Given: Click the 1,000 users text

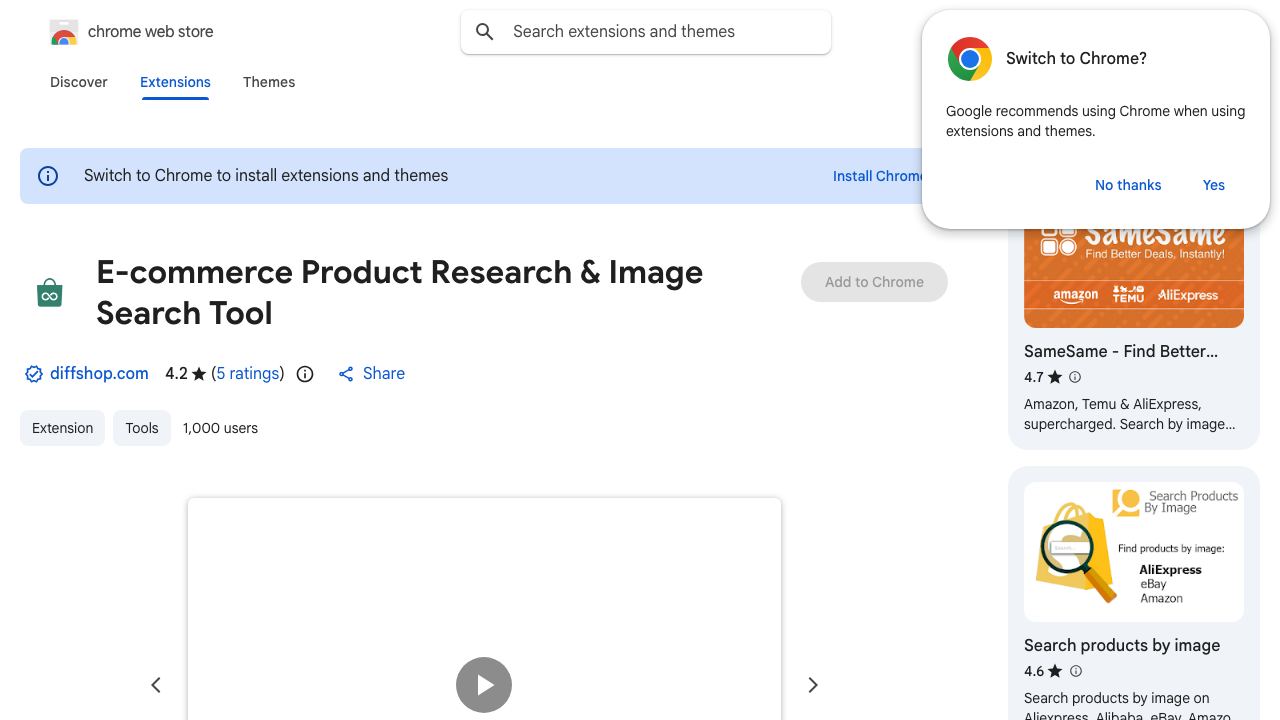Looking at the screenshot, I should pos(220,428).
